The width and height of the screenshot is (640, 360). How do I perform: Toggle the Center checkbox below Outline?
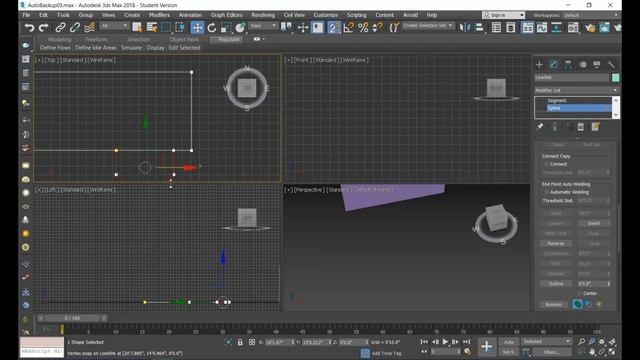point(579,293)
